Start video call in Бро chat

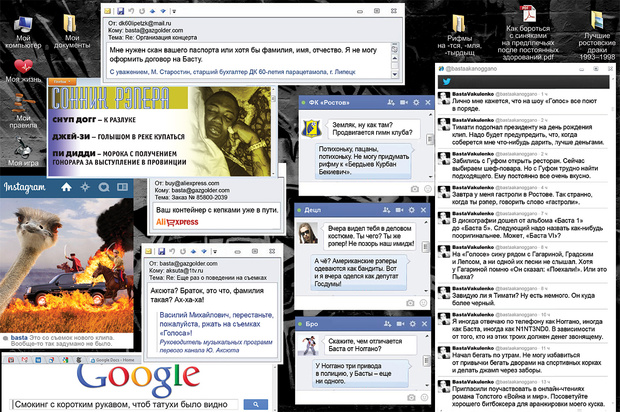tap(400, 324)
